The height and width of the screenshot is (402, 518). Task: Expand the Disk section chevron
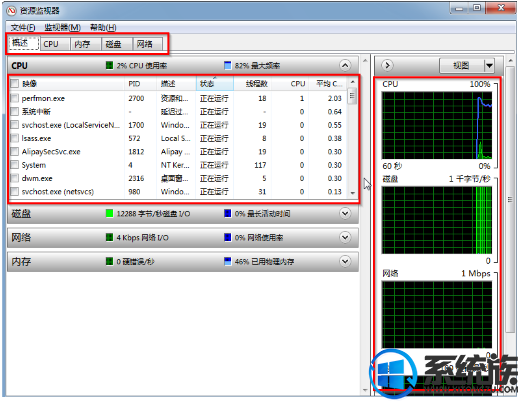(345, 213)
